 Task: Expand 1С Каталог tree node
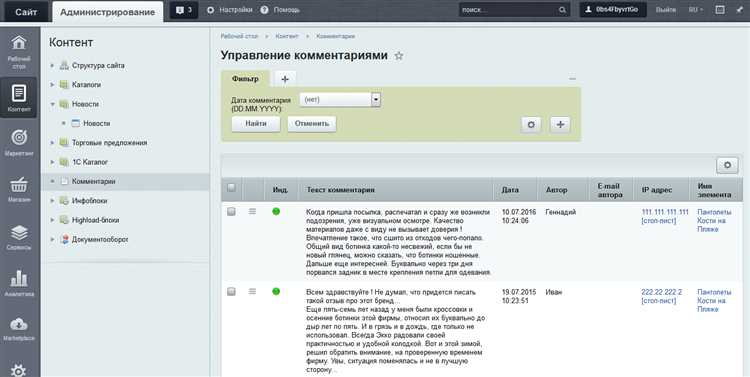coord(53,162)
